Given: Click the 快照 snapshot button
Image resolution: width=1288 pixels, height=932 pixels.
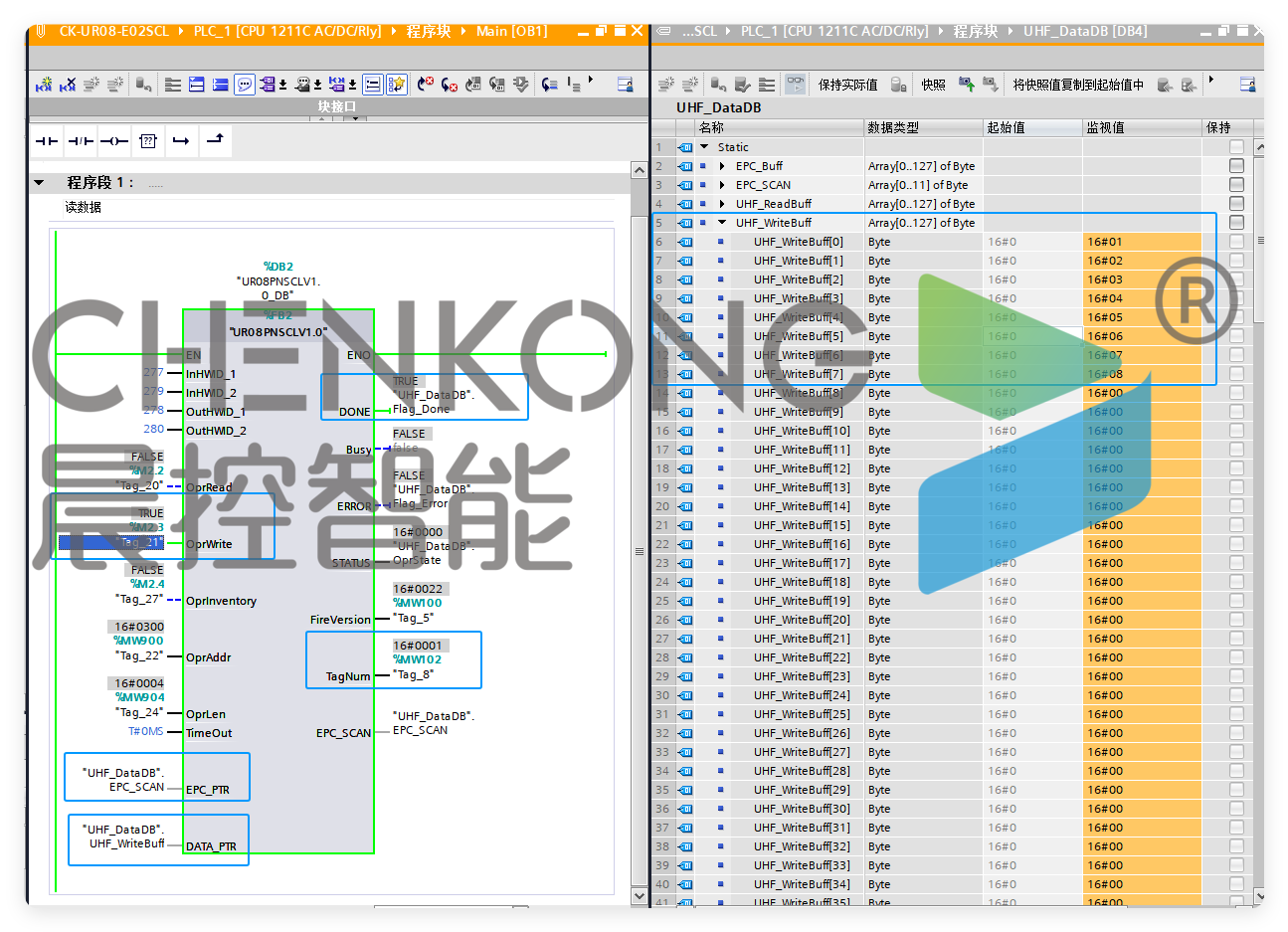Looking at the screenshot, I should click(x=933, y=85).
